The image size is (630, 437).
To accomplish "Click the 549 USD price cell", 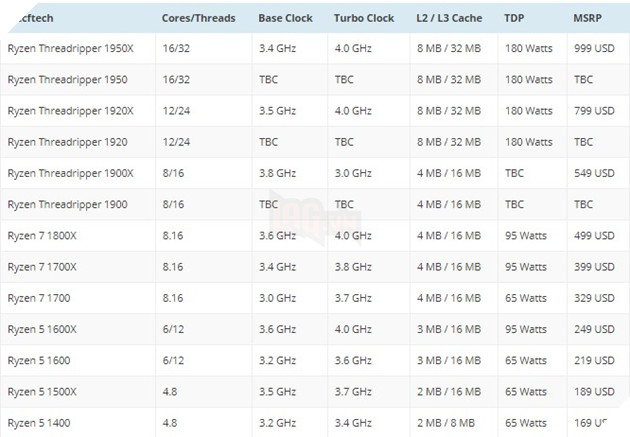I will pos(594,173).
